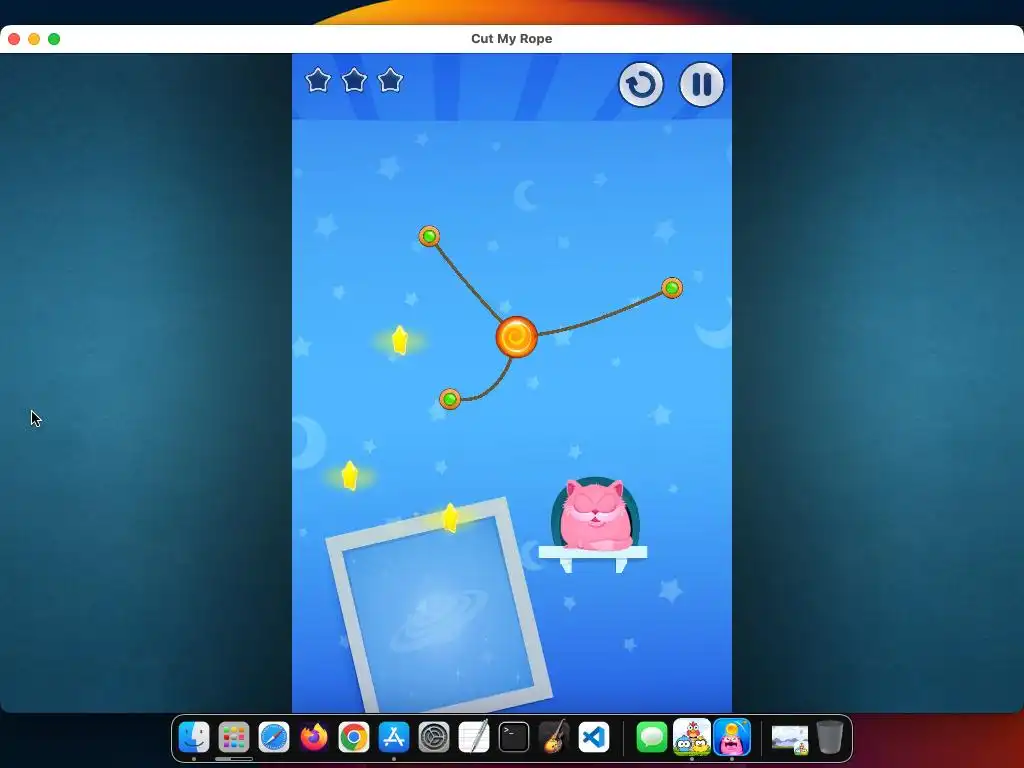Click the bottom-left green rope anchor

(450, 398)
